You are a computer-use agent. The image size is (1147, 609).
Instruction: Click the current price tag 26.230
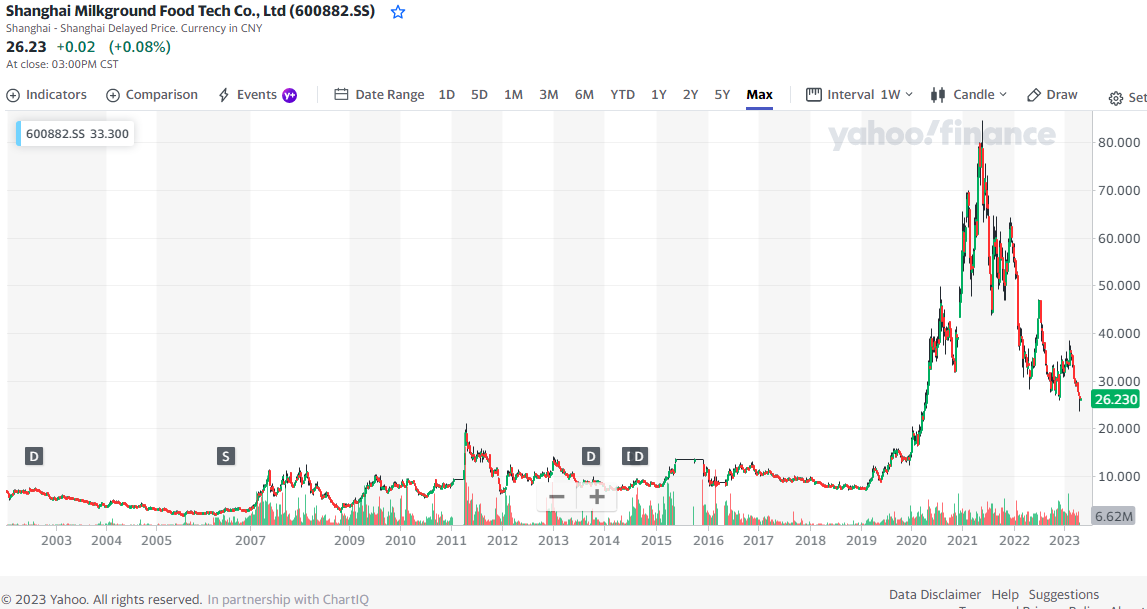(1114, 400)
